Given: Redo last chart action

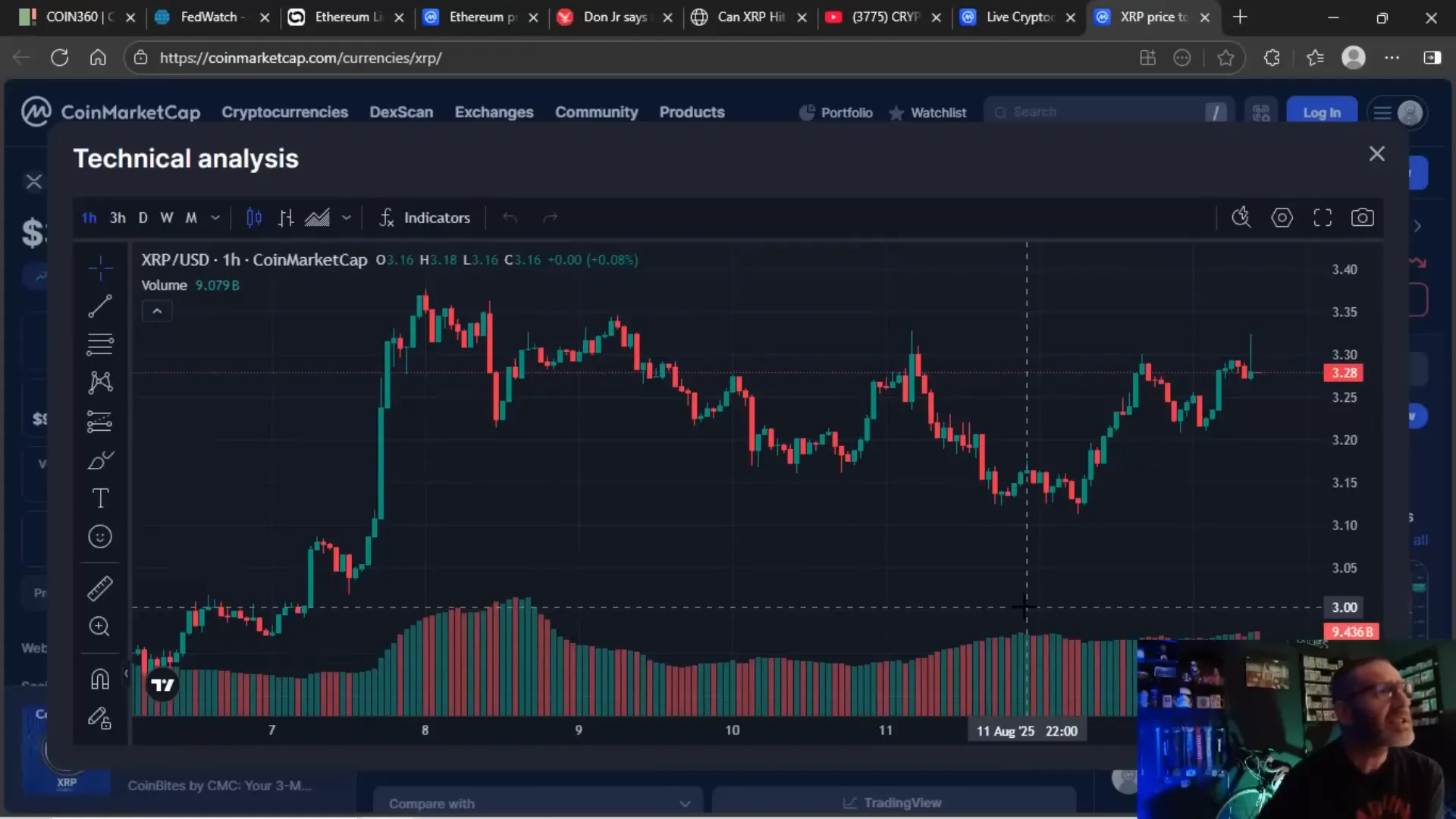Looking at the screenshot, I should tap(551, 218).
